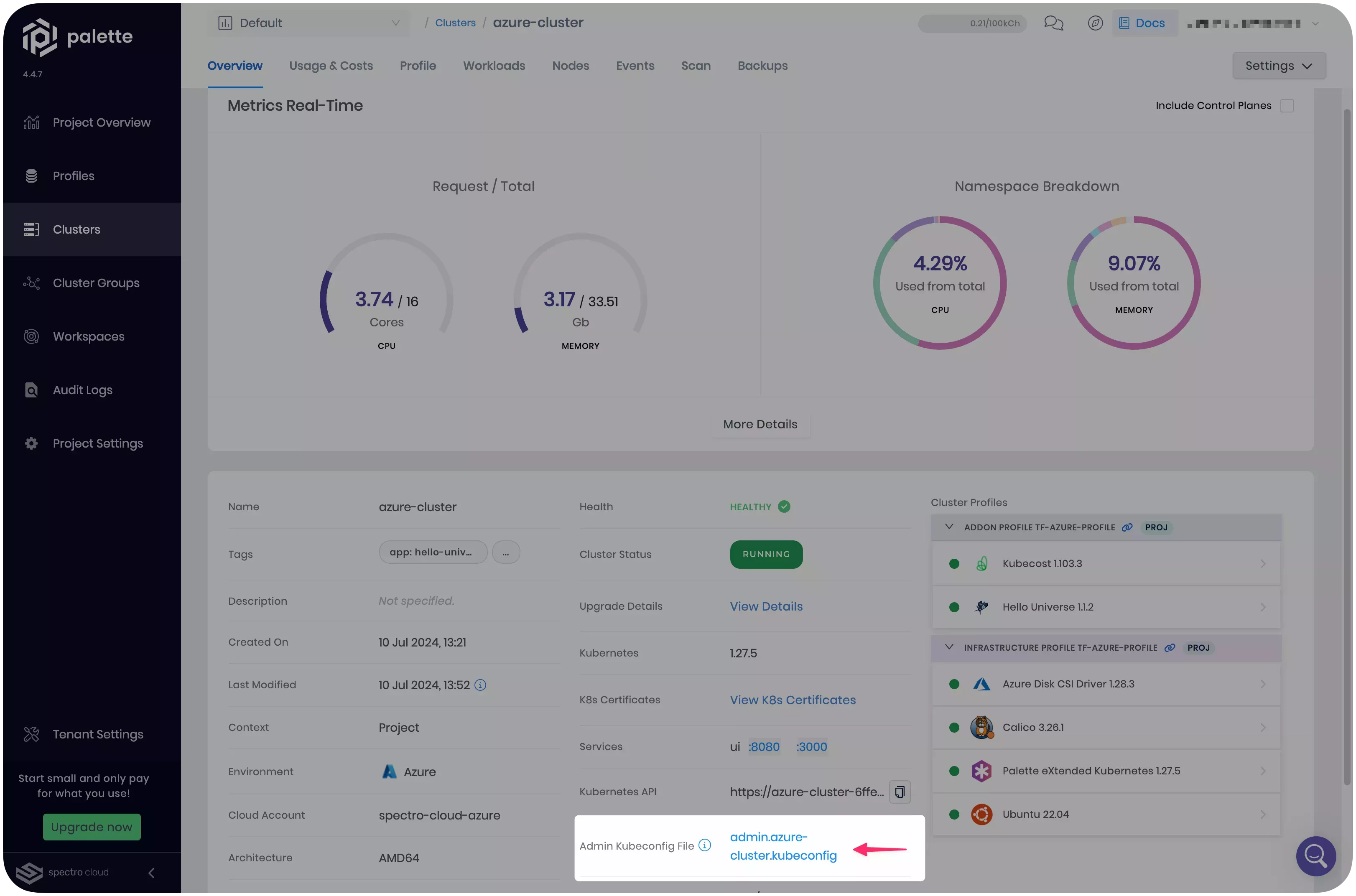
Task: Click the Project Settings gear icon
Action: (x=31, y=443)
